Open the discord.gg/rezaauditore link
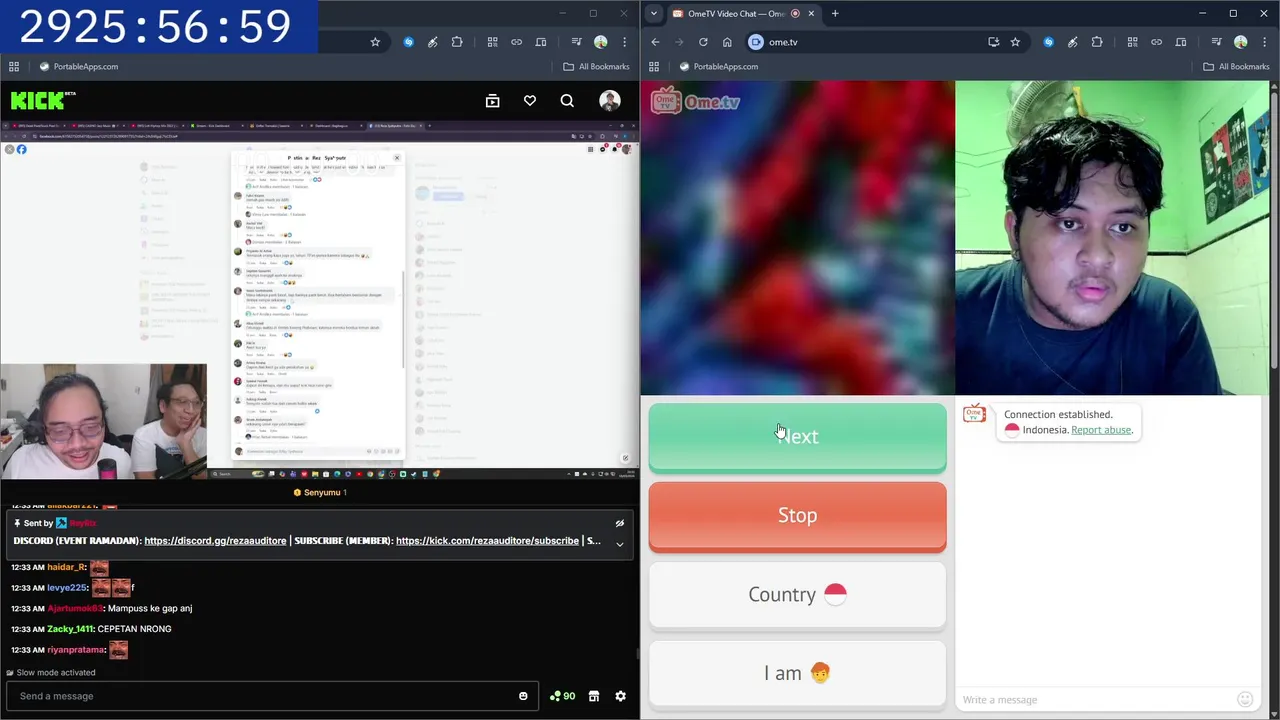 click(x=215, y=540)
